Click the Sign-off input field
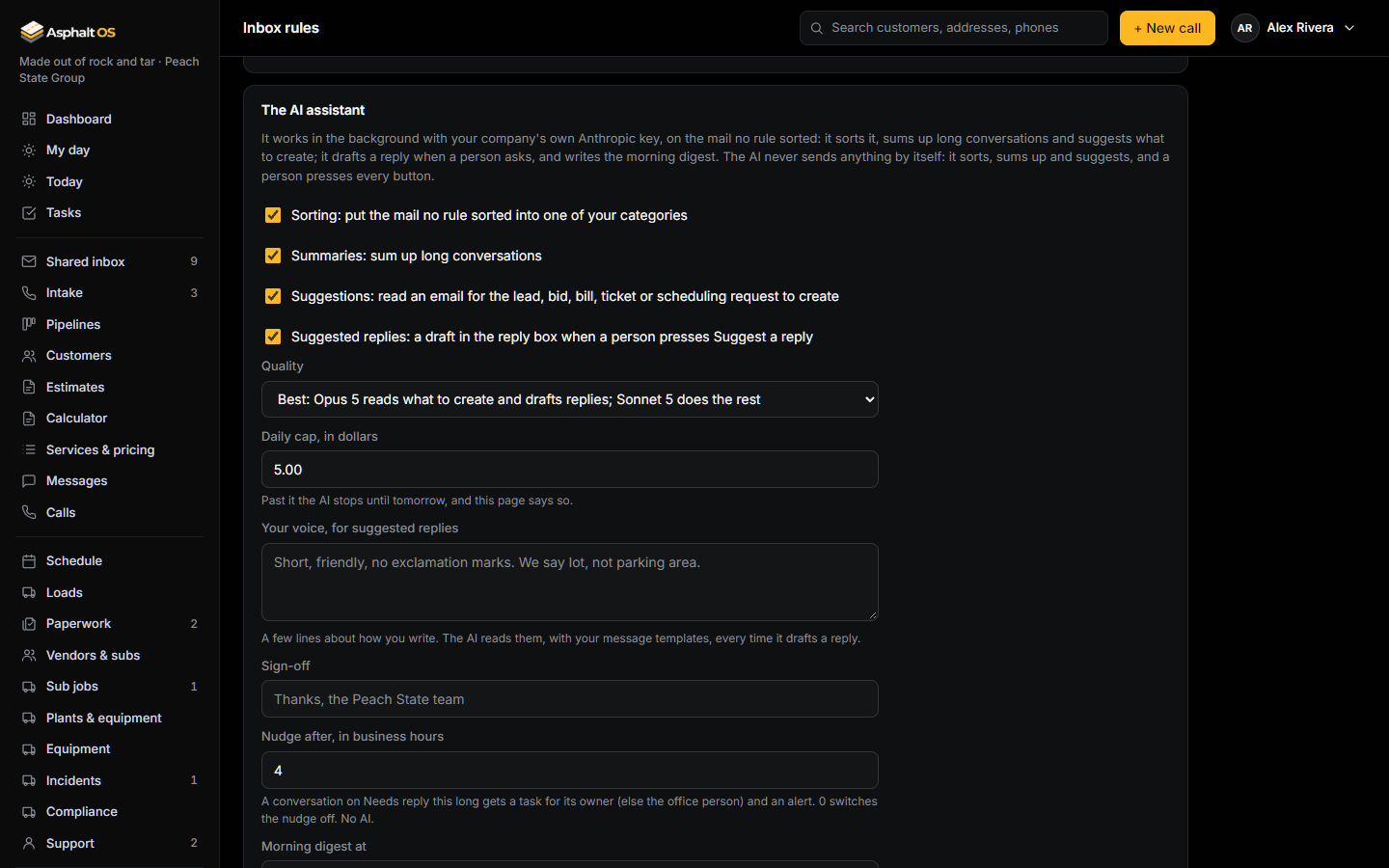Screen dimensions: 1389x868 [570, 699]
